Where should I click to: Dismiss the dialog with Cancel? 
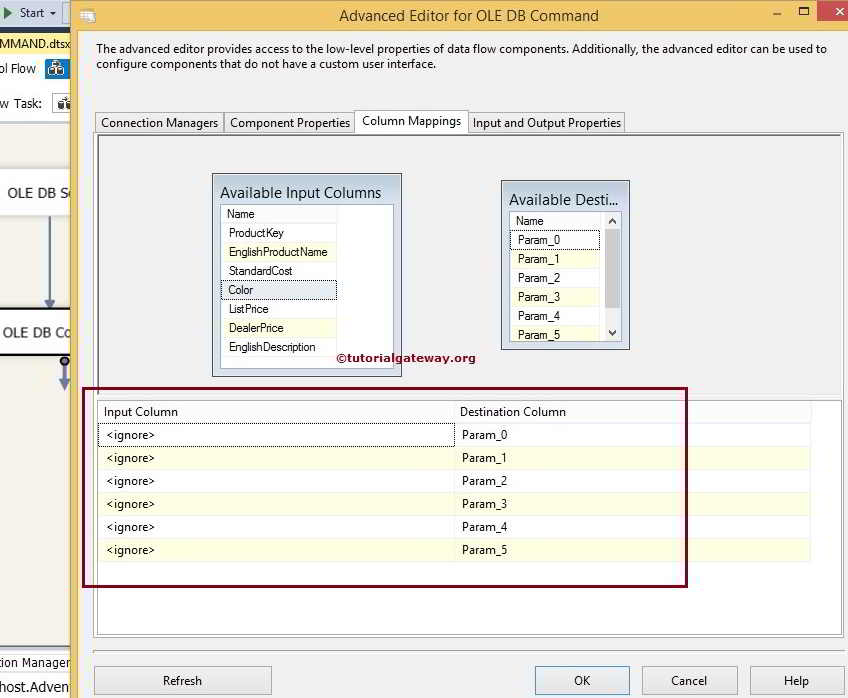(689, 680)
